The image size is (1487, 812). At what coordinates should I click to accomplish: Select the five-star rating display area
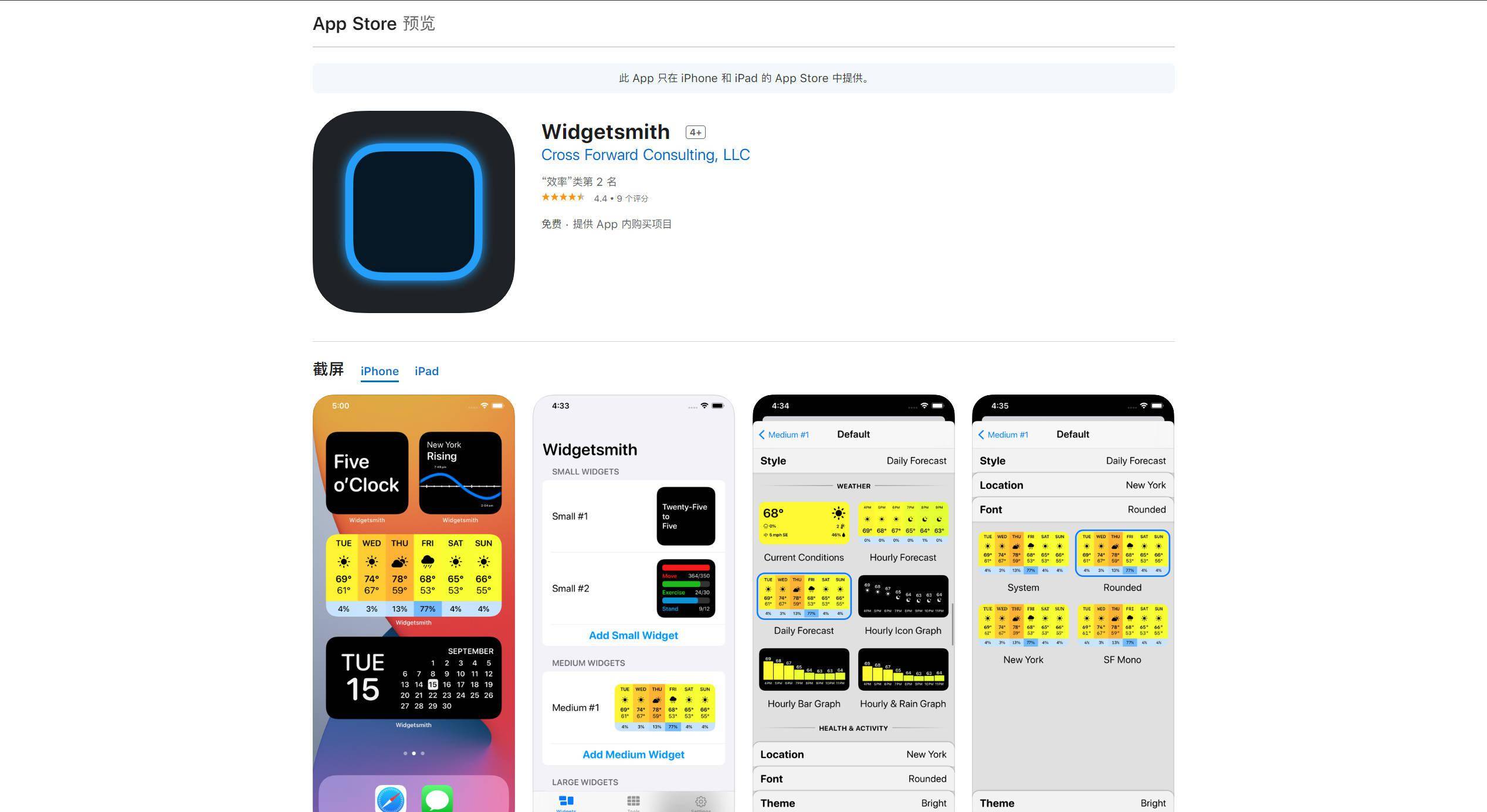(563, 198)
